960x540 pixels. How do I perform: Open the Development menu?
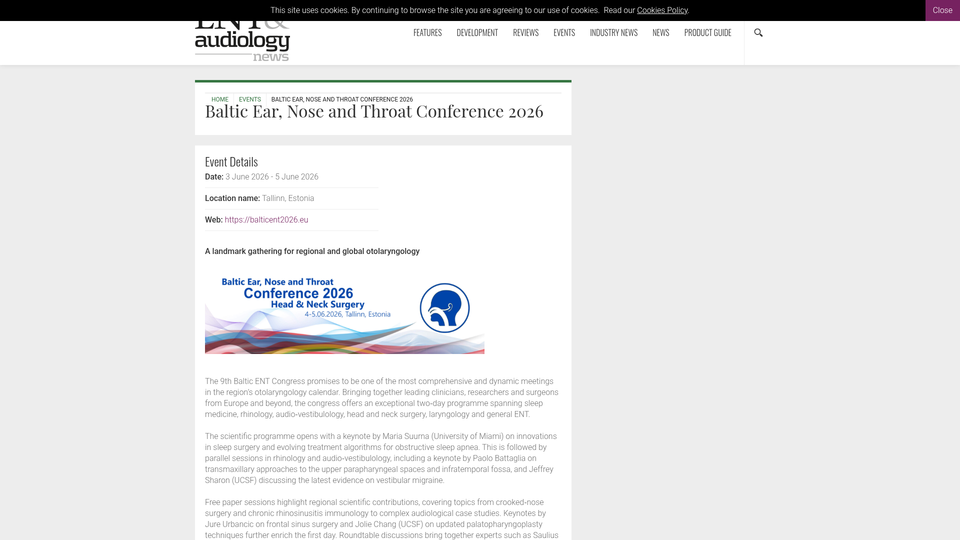477,32
